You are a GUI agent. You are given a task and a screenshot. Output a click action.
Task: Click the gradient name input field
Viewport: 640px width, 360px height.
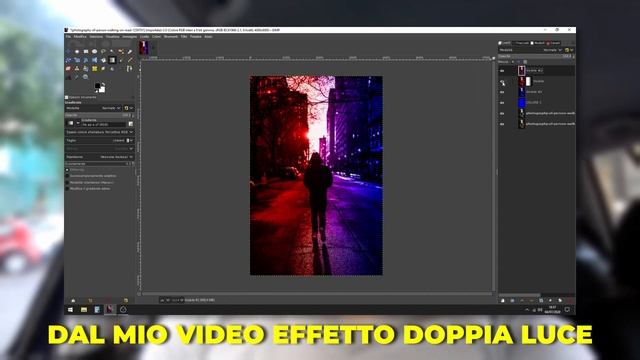click(104, 124)
